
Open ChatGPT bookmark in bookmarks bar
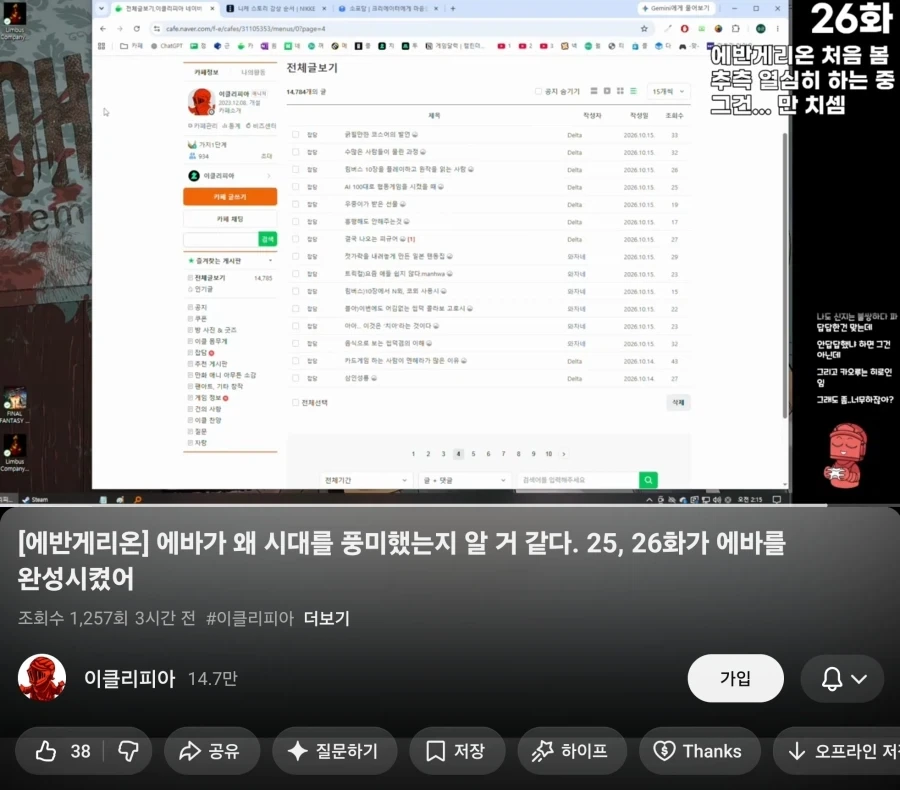point(166,46)
